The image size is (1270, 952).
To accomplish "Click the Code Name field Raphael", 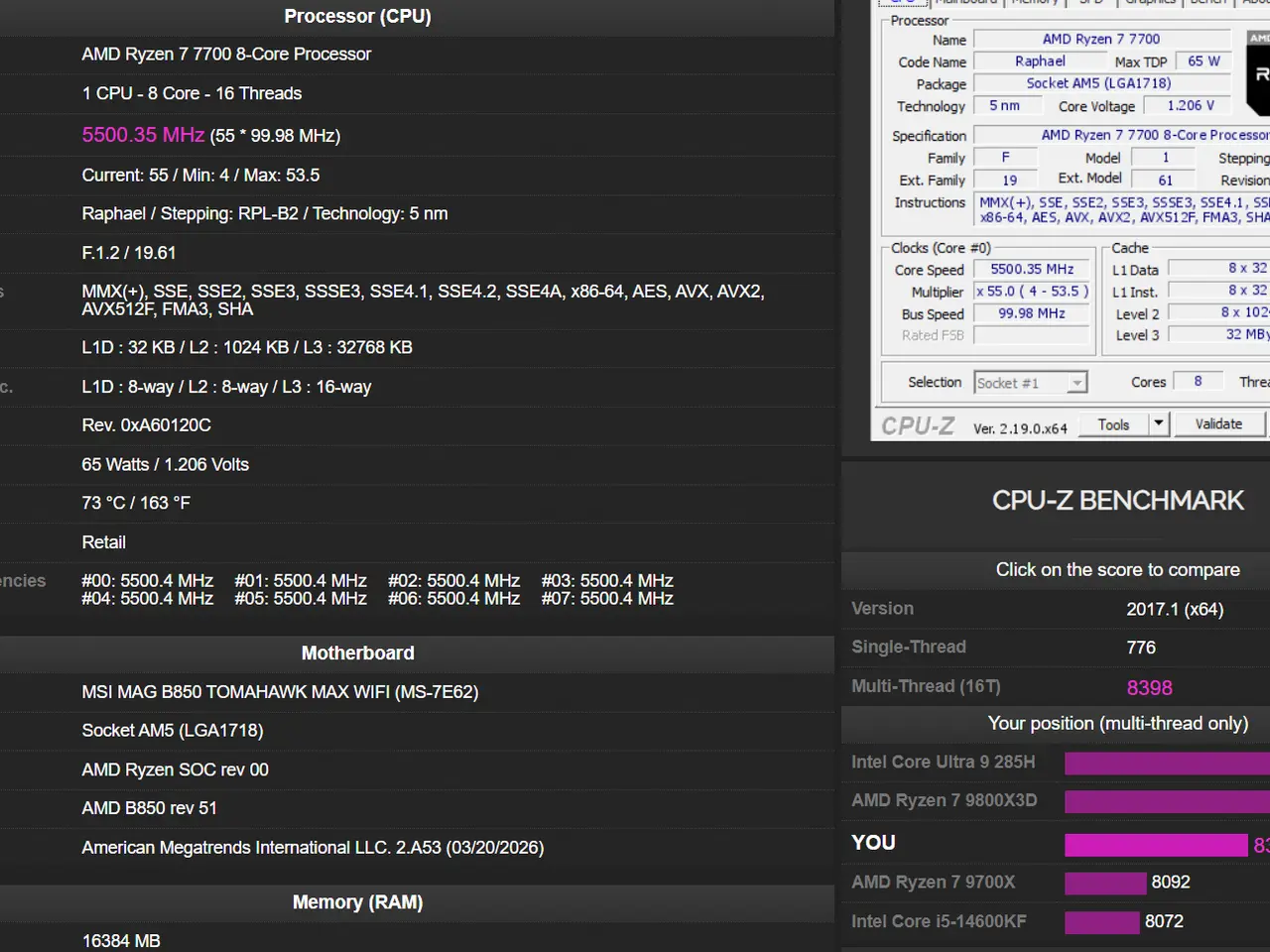I will pos(1040,61).
